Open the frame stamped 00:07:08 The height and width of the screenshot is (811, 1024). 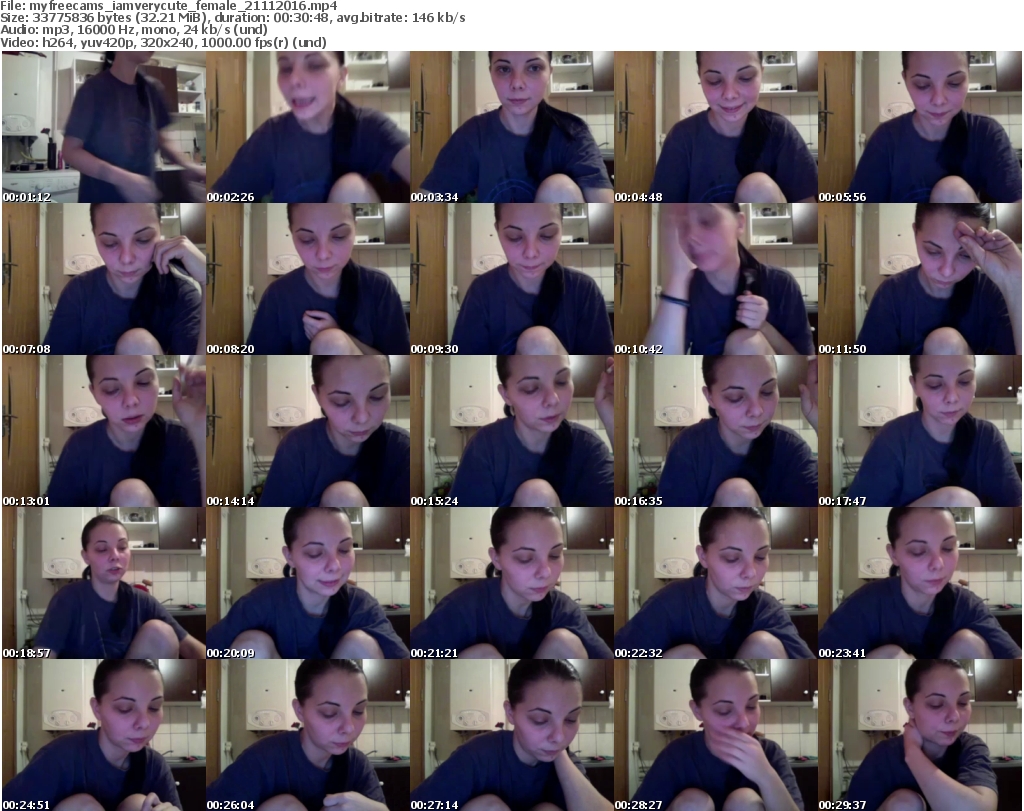[x=104, y=279]
